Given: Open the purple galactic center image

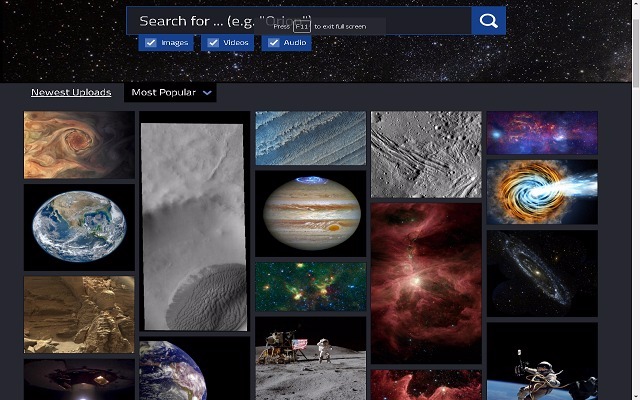Looking at the screenshot, I should click(x=541, y=132).
